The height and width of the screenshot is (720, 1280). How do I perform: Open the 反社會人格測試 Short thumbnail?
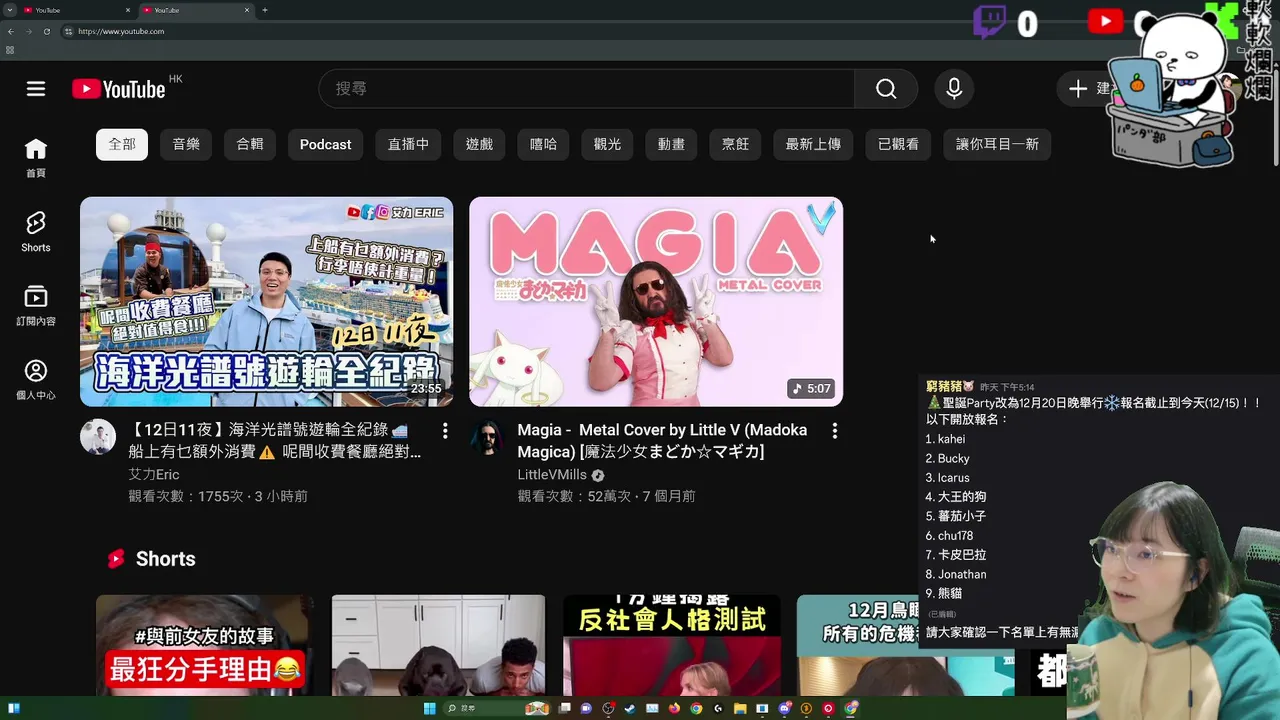(x=671, y=646)
